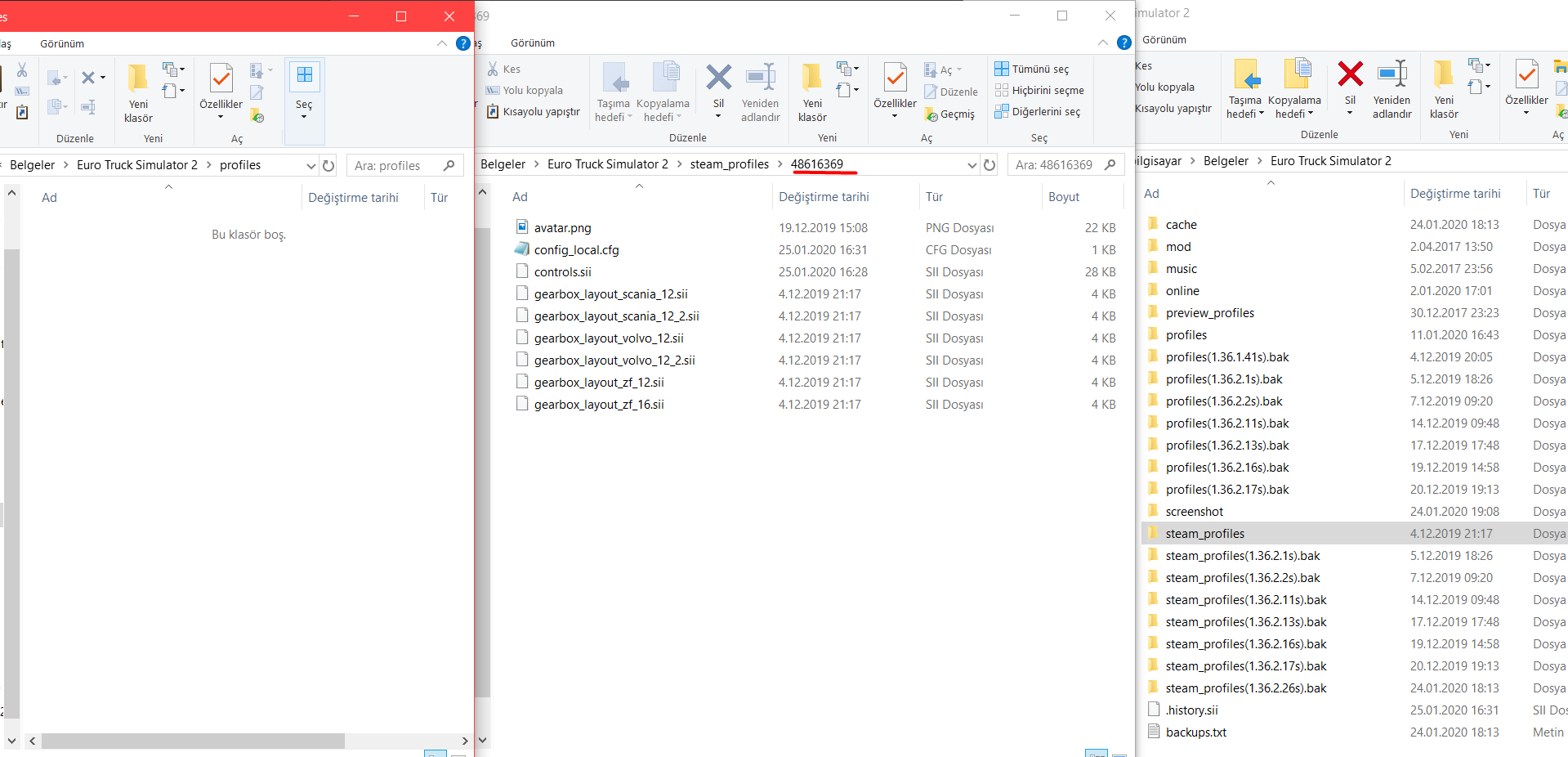Sort by Değiştirme tarihi in middle window
Image resolution: width=1568 pixels, height=757 pixels.
pos(824,197)
